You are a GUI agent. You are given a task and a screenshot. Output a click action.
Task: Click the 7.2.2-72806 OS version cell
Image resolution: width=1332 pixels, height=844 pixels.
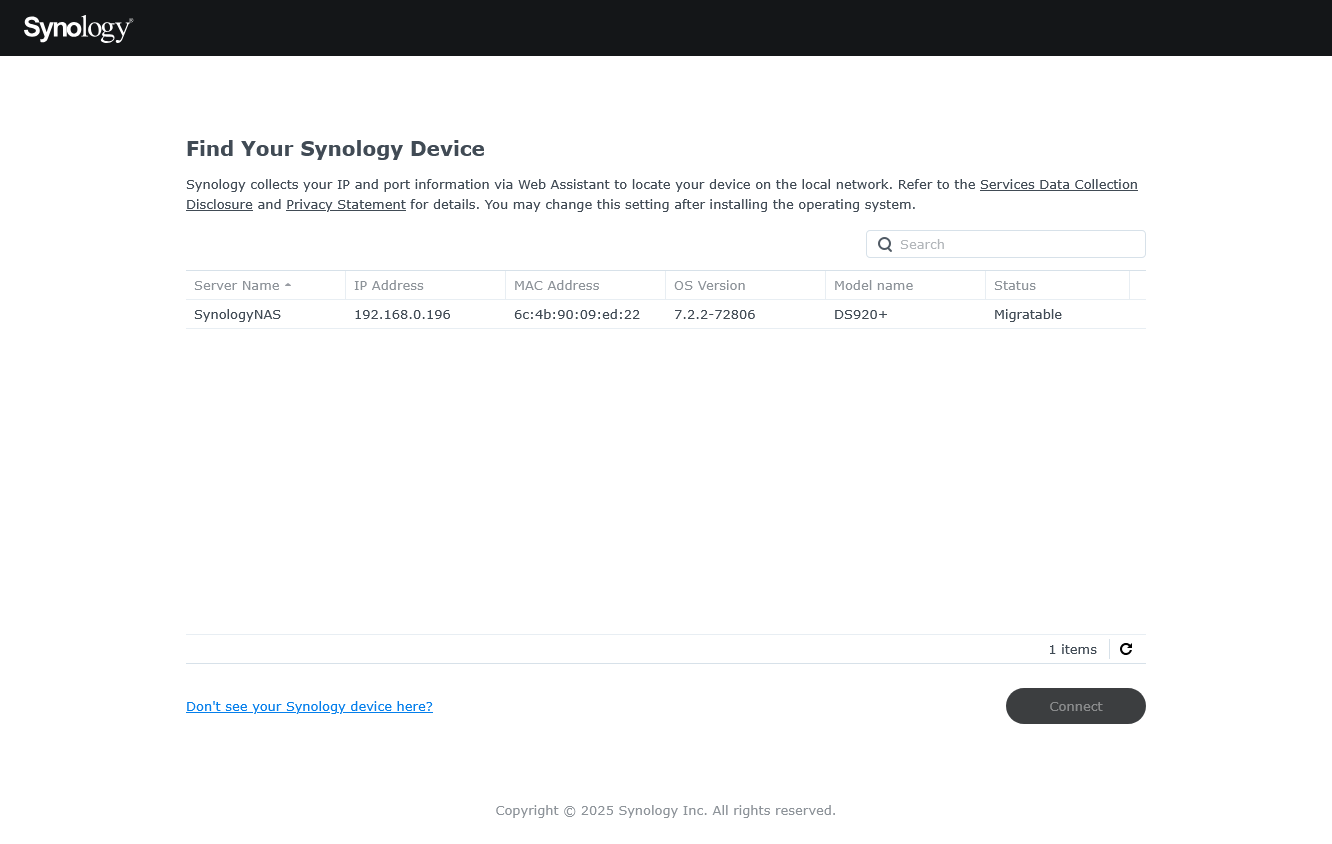pos(715,314)
